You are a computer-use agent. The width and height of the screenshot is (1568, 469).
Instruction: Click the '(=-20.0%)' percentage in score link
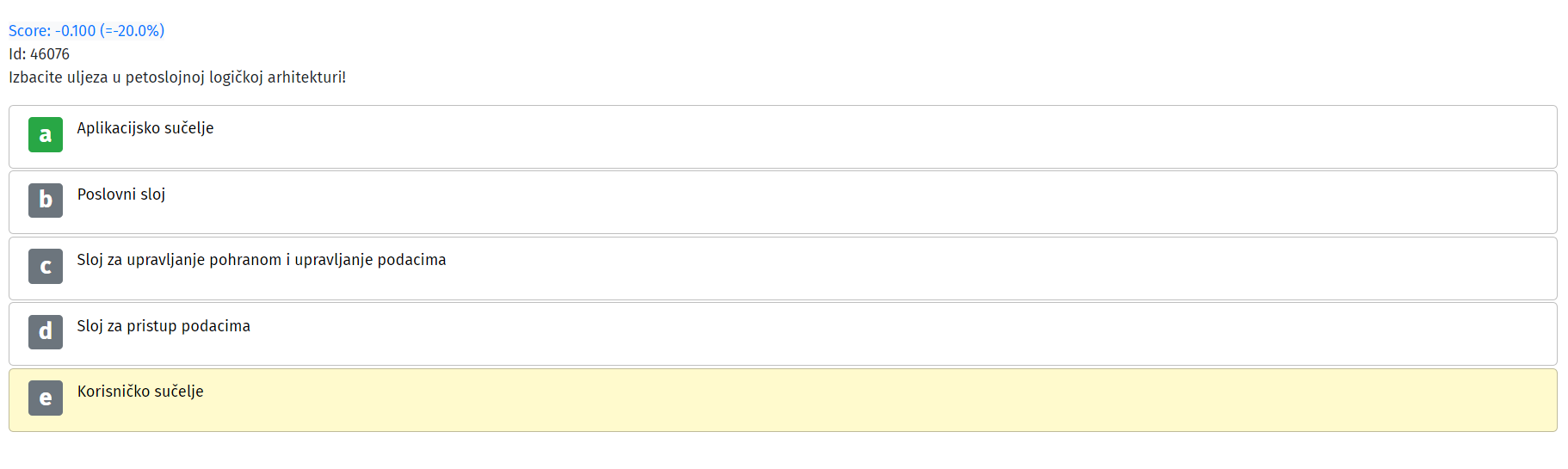132,31
